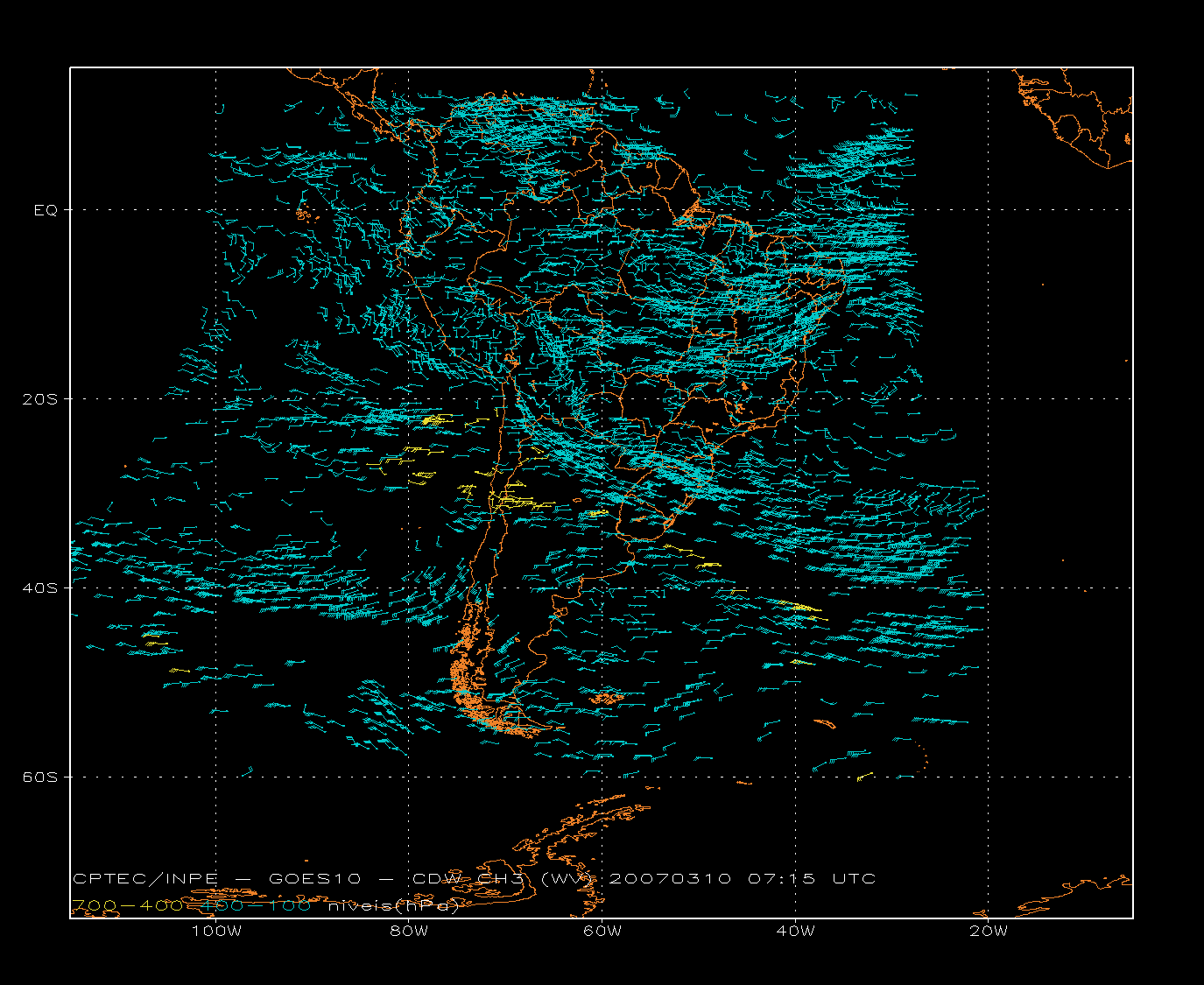Click the 20070310 date stamp
This screenshot has width=1204, height=985.
pos(670,878)
